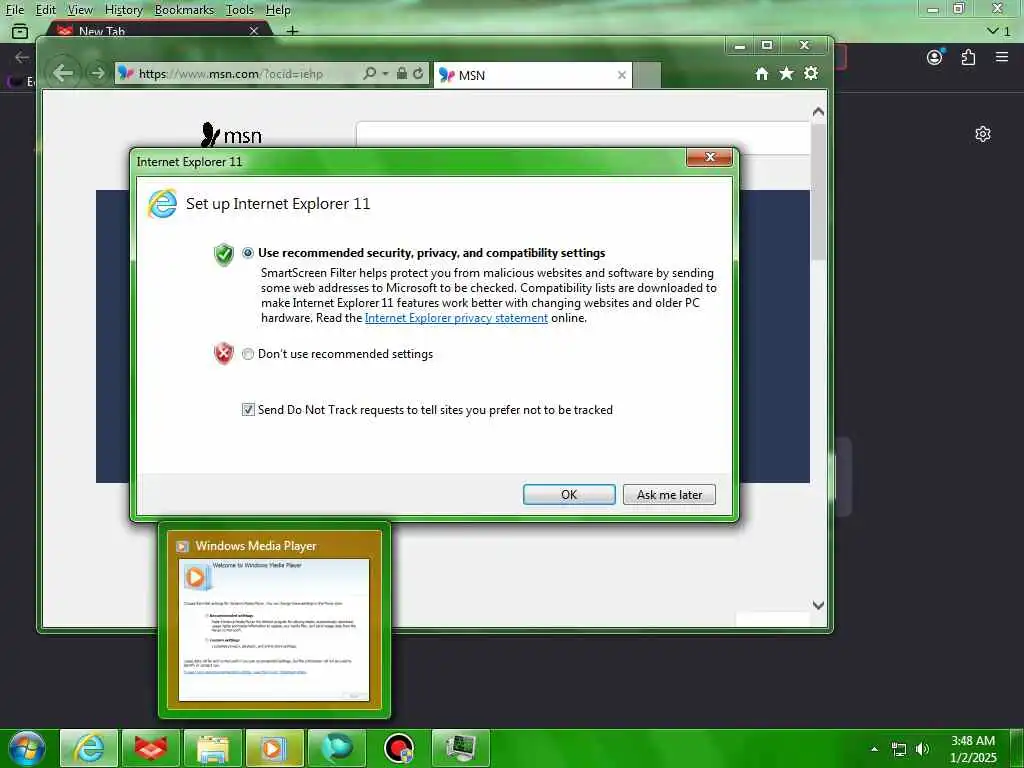Click Internet Explorer taskbar icon
This screenshot has width=1024, height=768.
tap(89, 748)
